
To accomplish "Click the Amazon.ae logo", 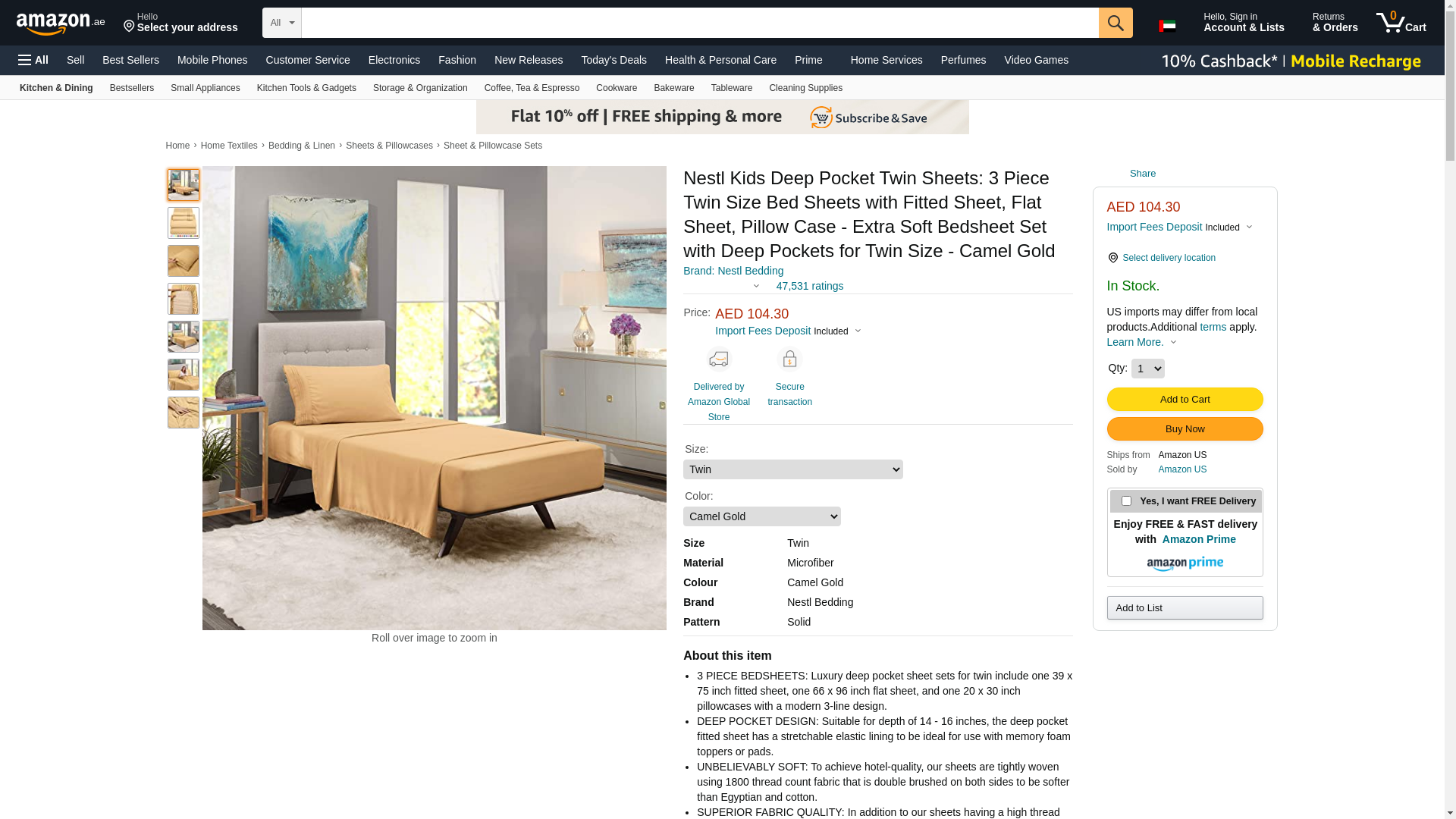I will coord(61,24).
